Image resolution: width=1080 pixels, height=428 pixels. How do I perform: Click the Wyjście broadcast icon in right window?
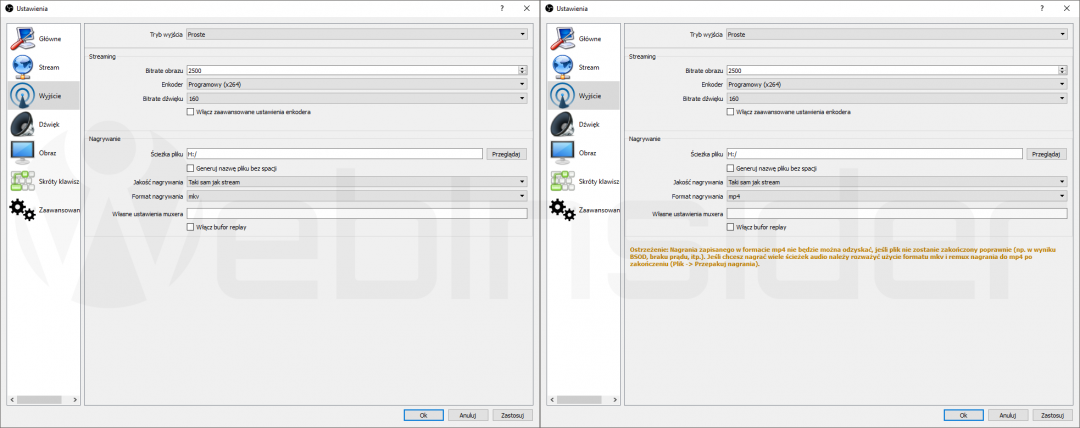[x=562, y=95]
